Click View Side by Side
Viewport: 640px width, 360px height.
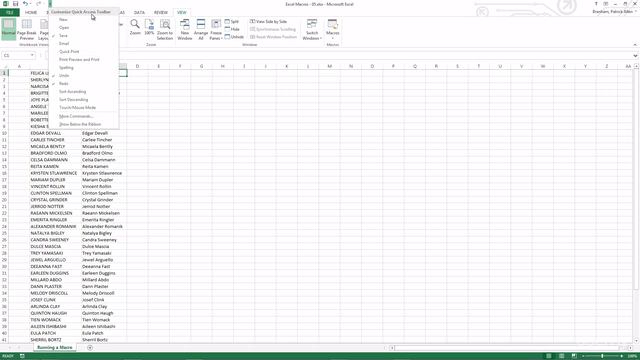pyautogui.click(x=269, y=21)
